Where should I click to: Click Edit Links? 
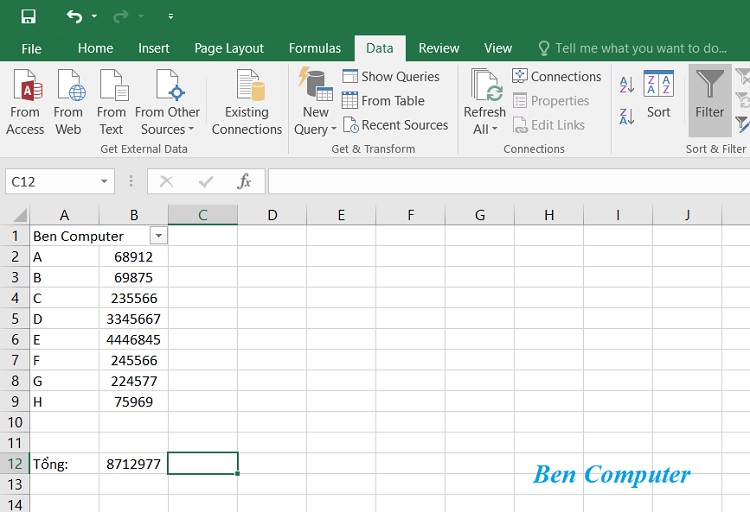click(549, 125)
